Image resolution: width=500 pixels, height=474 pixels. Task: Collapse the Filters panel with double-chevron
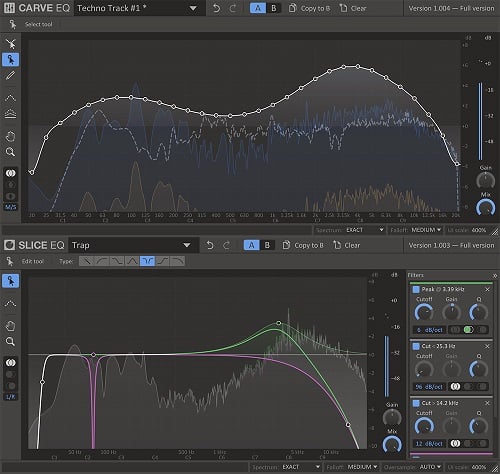pos(495,276)
